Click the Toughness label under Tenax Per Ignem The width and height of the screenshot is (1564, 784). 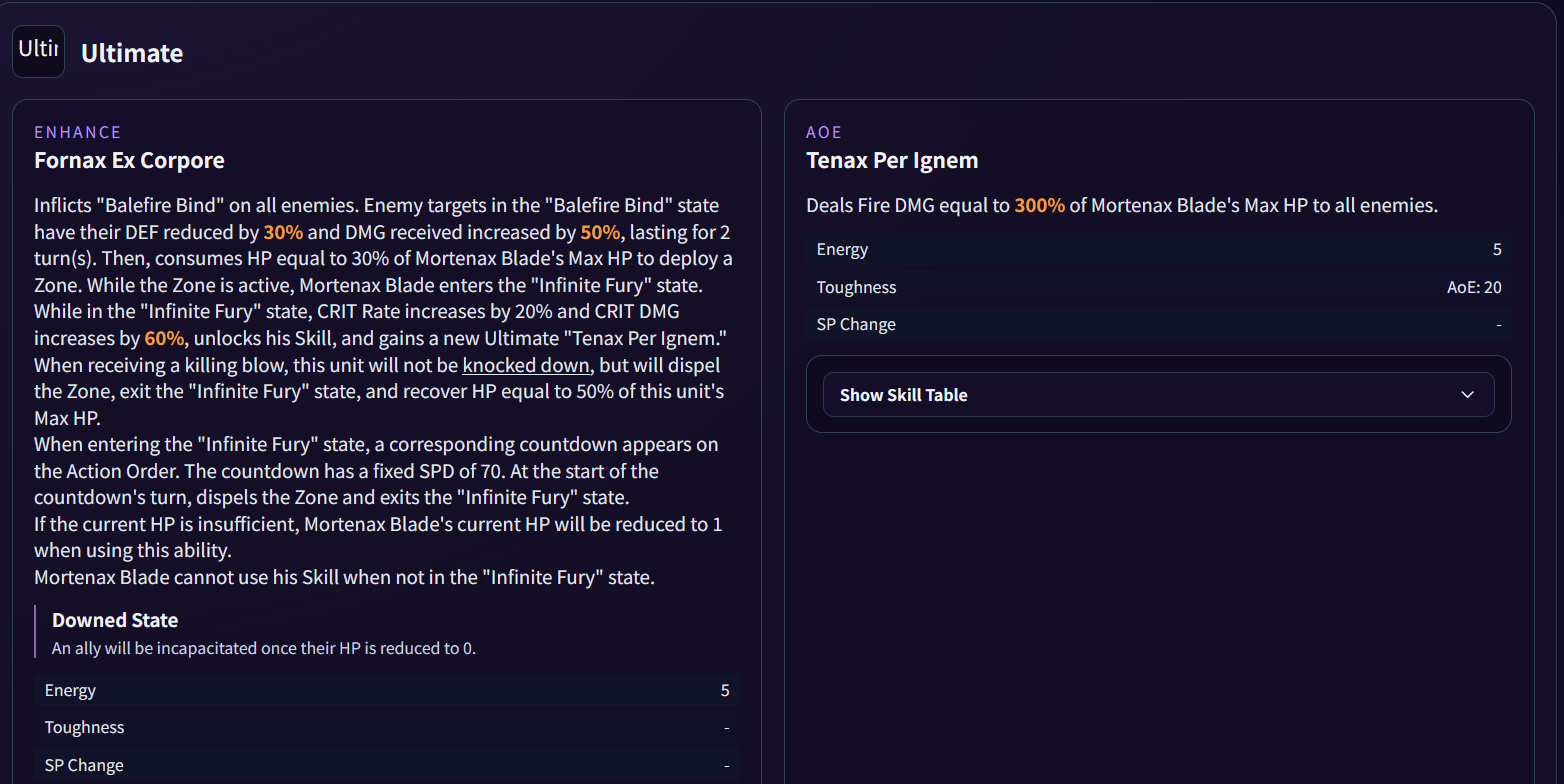pyautogui.click(x=856, y=287)
